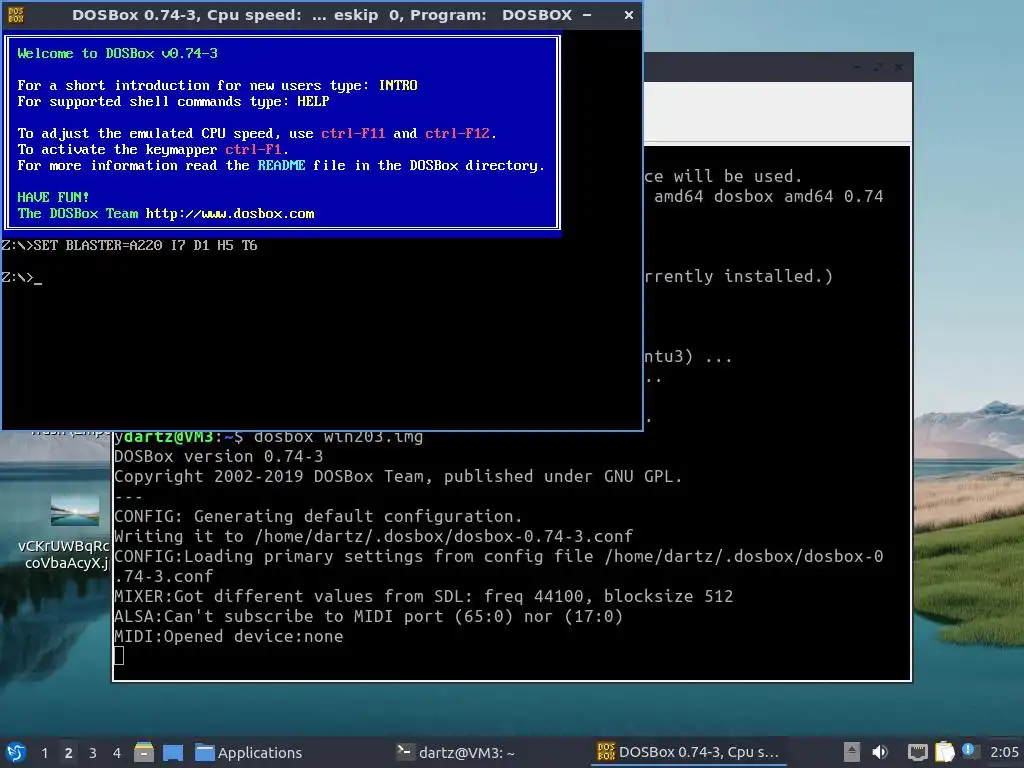Open the clipboard manager tray icon
Viewport: 1024px width, 768px height.
[x=944, y=752]
